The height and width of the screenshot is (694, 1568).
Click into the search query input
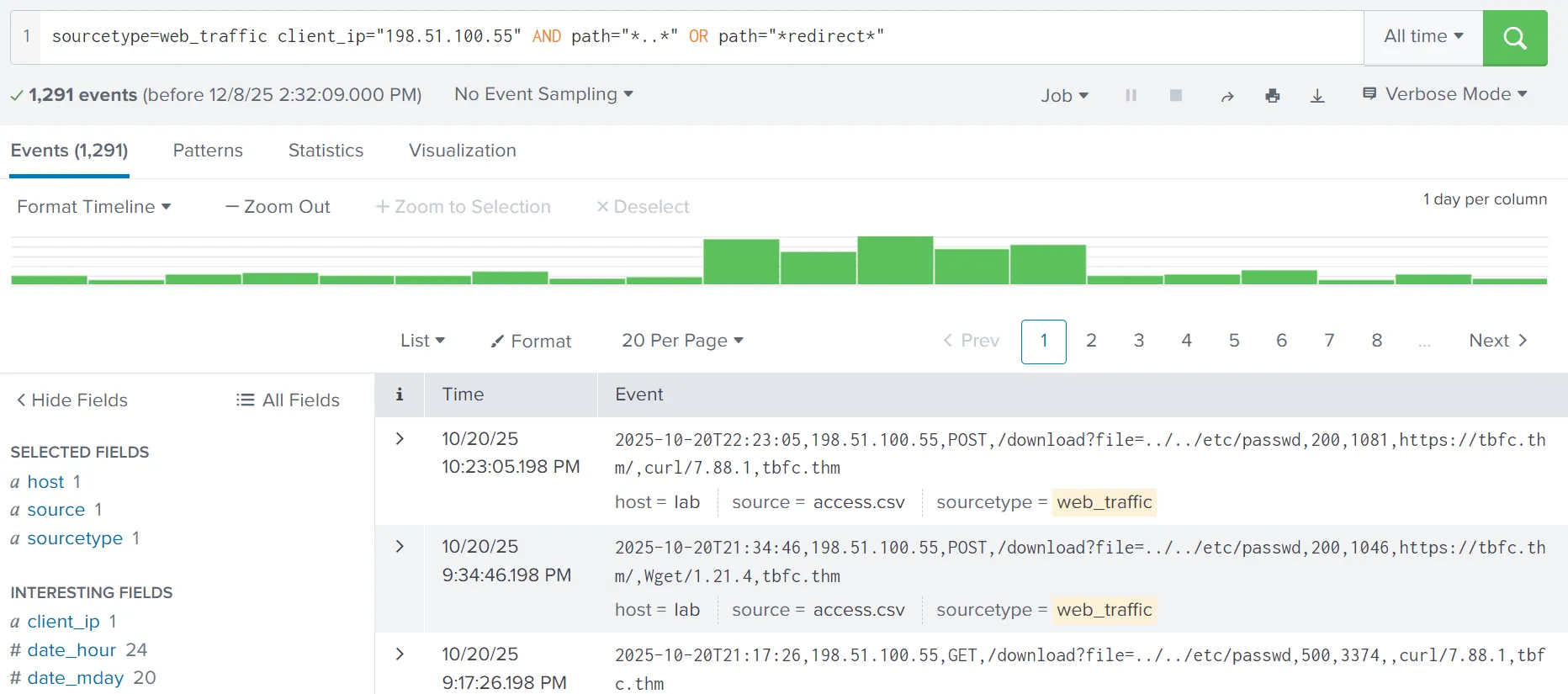coord(702,37)
